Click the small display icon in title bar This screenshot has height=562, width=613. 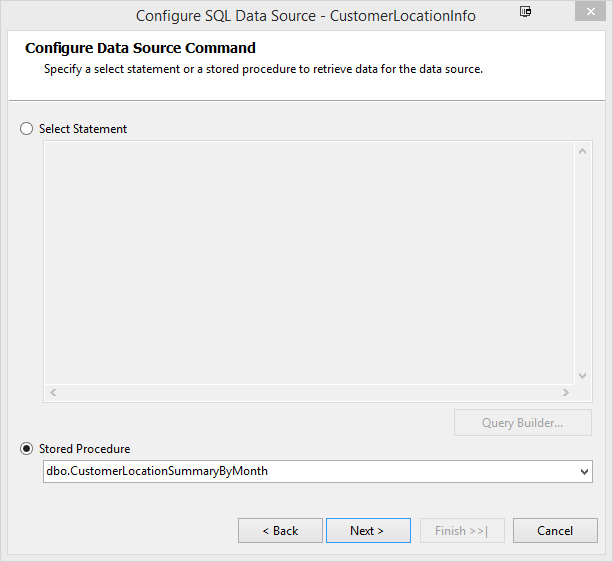coord(526,12)
